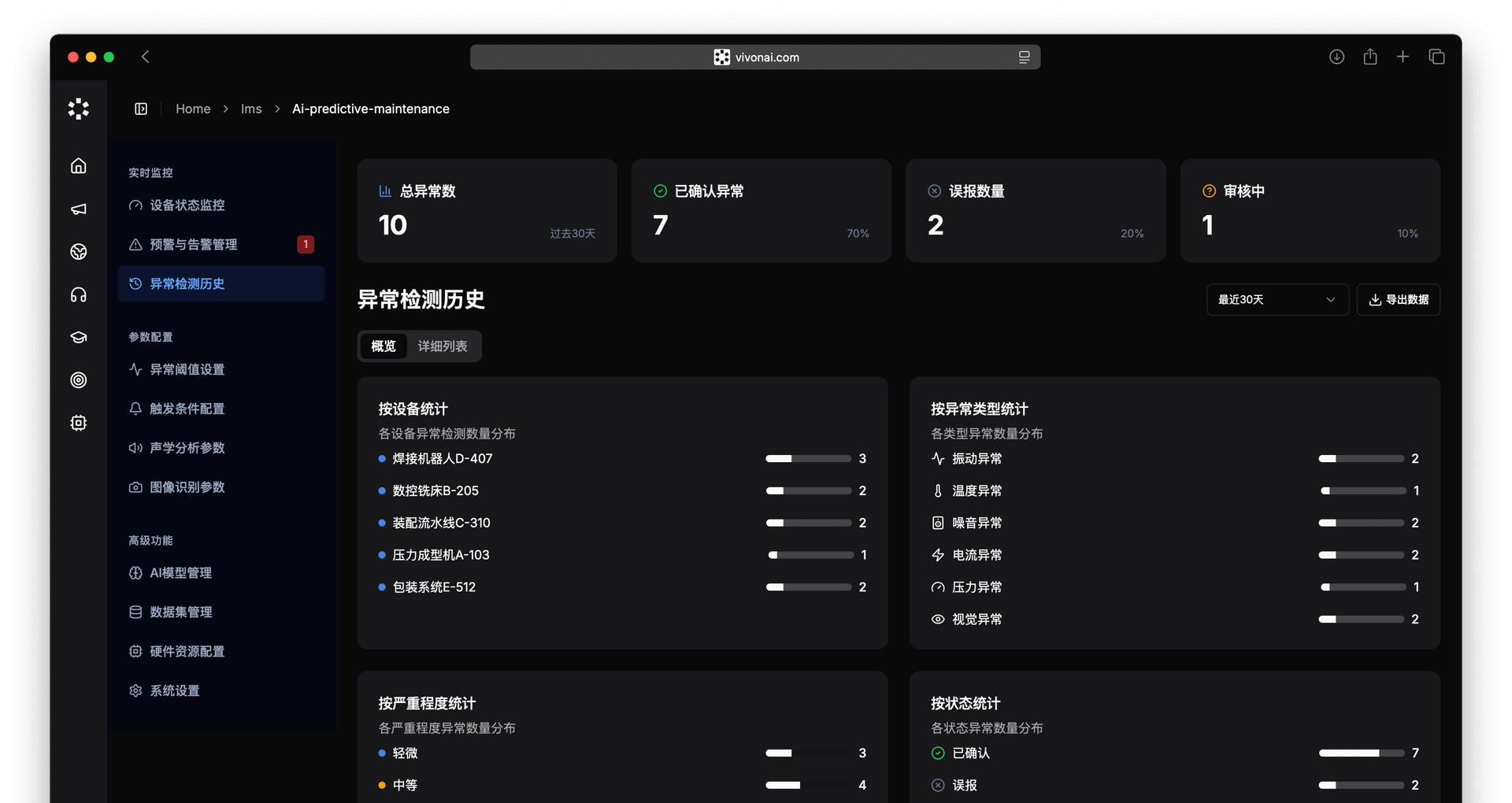
Task: Open the megaphone announcements icon in the sidebar
Action: pyautogui.click(x=78, y=209)
